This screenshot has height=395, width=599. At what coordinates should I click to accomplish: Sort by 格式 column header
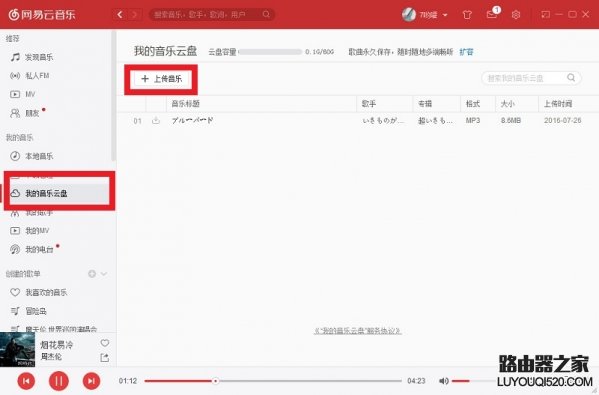click(x=473, y=104)
